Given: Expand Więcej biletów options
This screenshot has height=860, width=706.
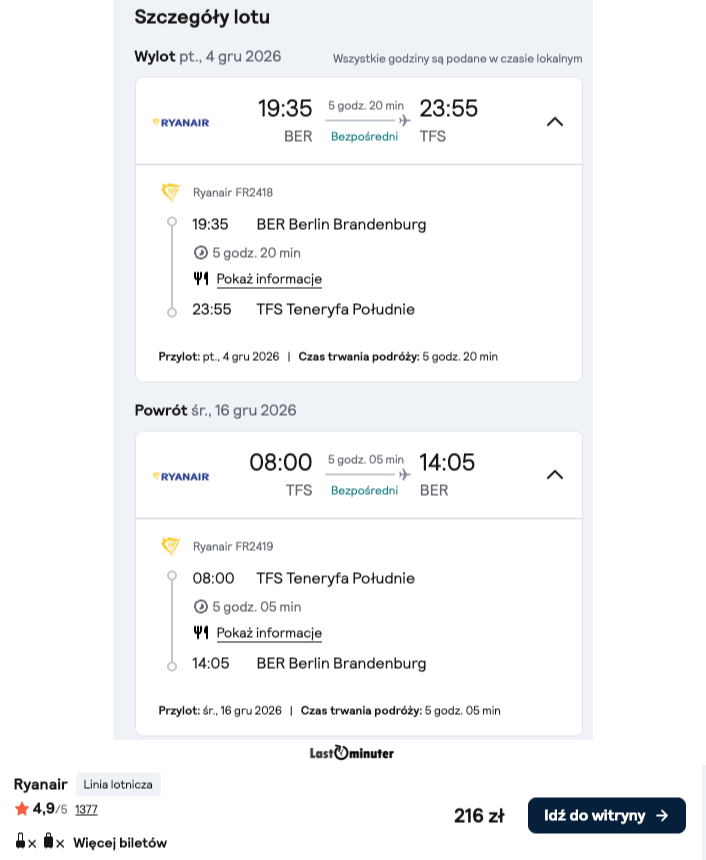Looking at the screenshot, I should click(120, 843).
